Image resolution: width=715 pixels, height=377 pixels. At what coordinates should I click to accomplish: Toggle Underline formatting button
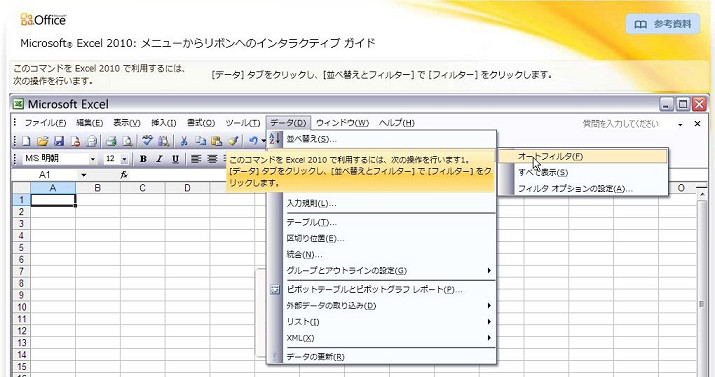pyautogui.click(x=175, y=159)
